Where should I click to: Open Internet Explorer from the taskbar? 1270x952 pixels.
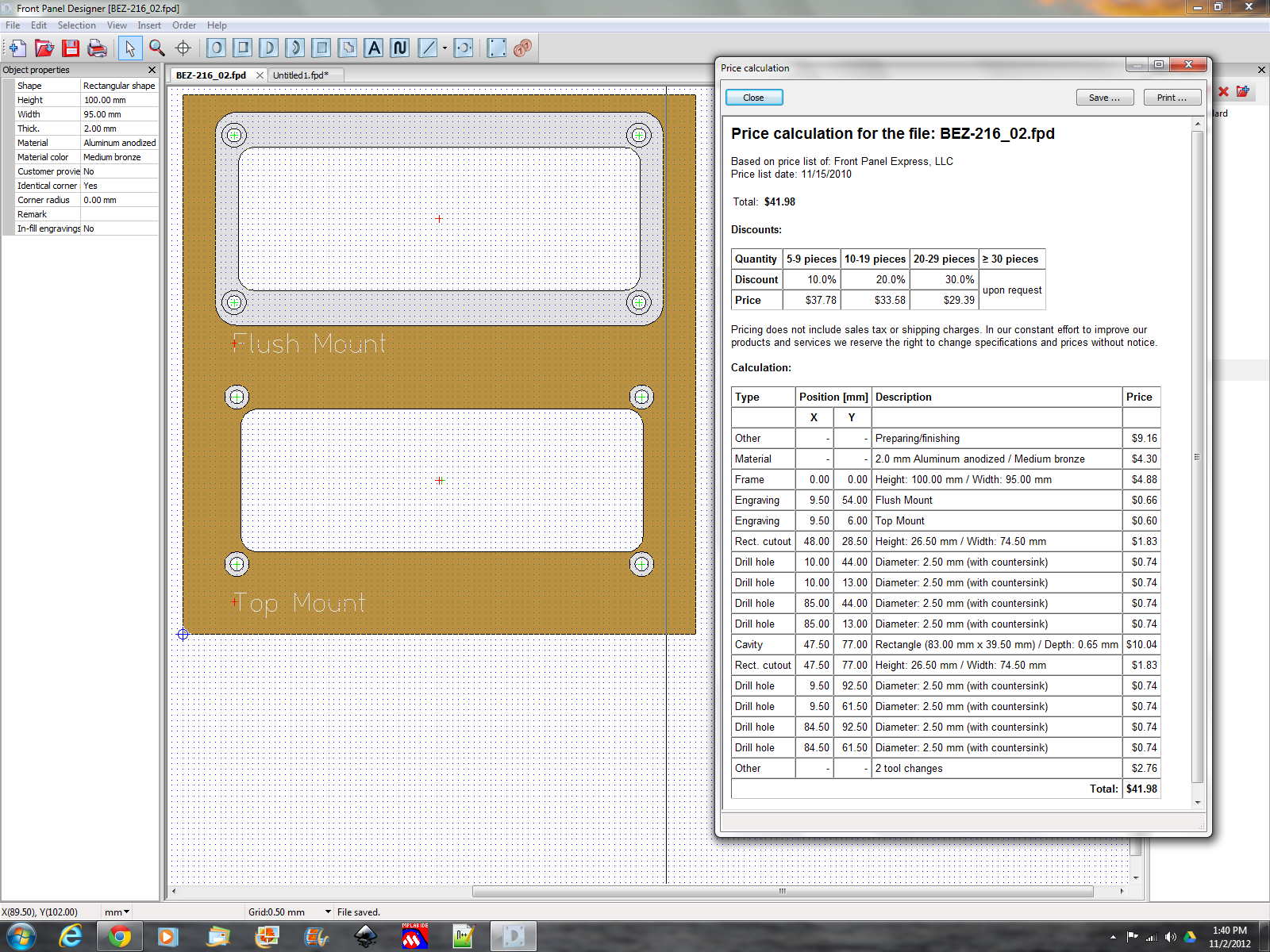pyautogui.click(x=71, y=937)
